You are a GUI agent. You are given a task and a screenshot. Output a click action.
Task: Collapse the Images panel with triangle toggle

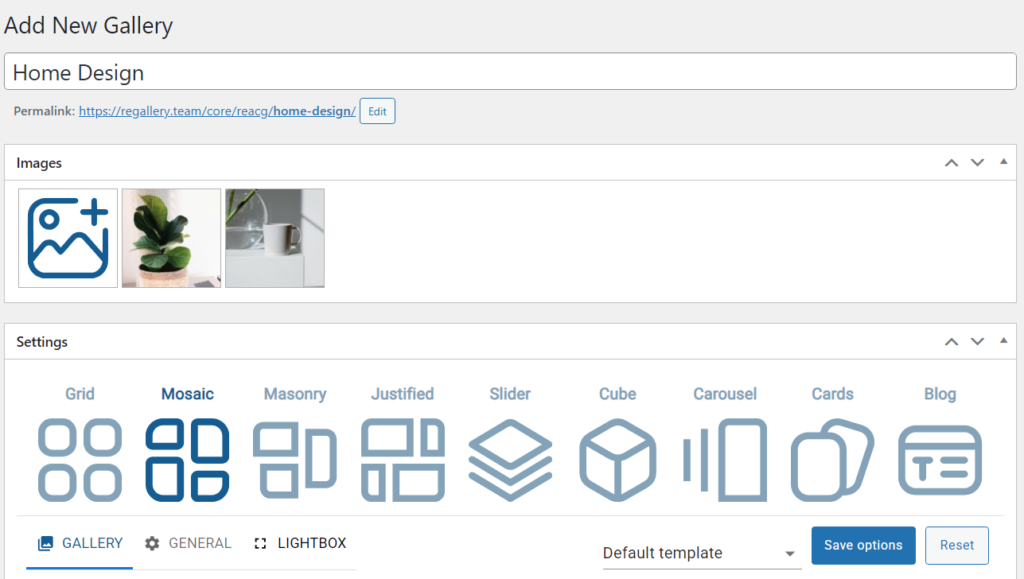1003,162
